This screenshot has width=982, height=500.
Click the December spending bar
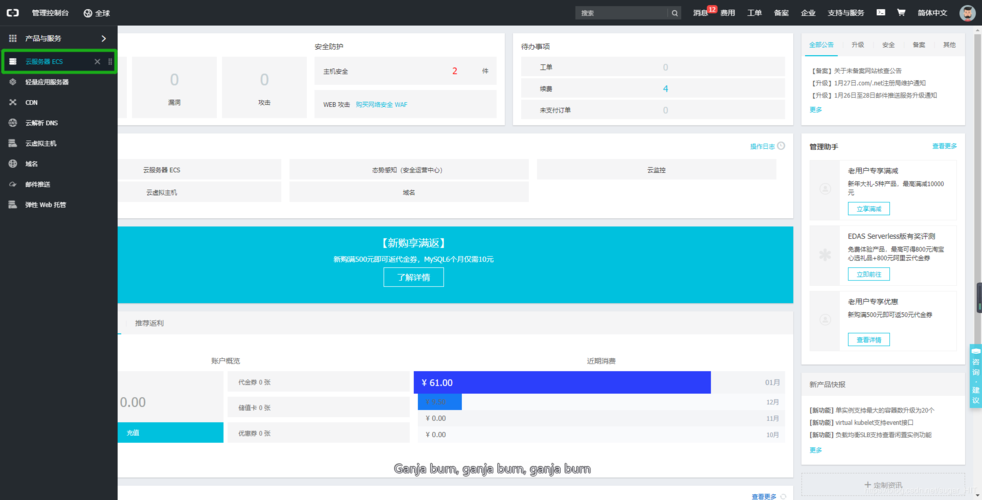coord(440,402)
